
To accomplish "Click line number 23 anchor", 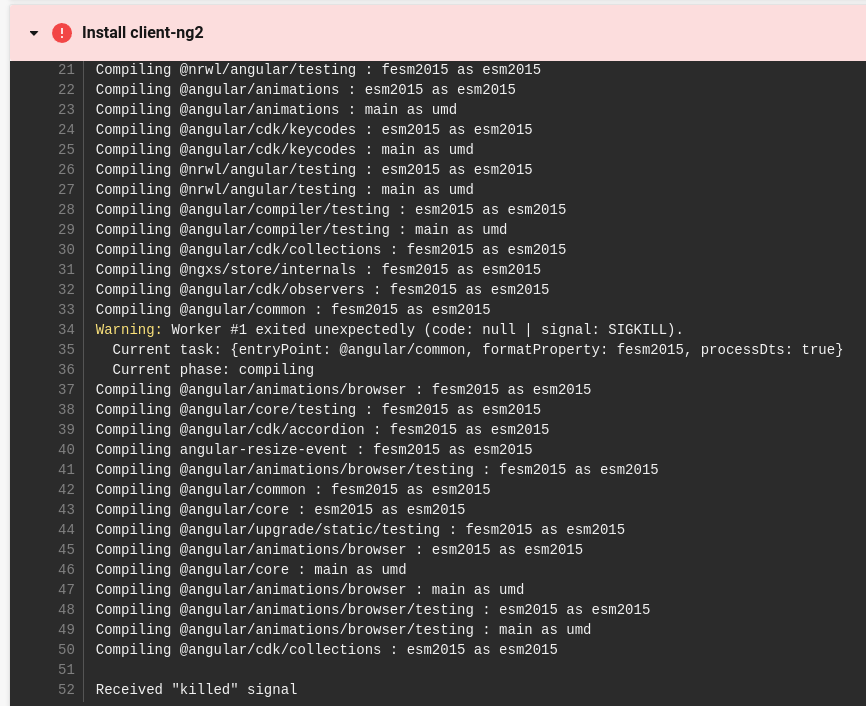I will [66, 110].
